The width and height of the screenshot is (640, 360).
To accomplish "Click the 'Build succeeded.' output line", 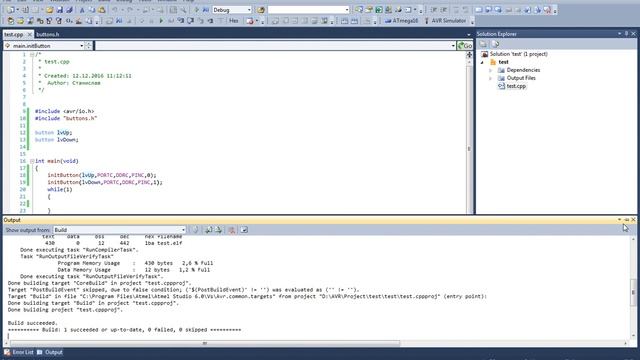I will tap(33, 323).
